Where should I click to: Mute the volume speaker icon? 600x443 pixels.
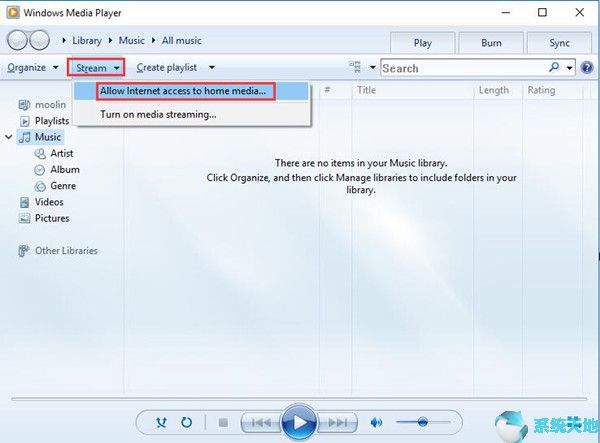(376, 422)
